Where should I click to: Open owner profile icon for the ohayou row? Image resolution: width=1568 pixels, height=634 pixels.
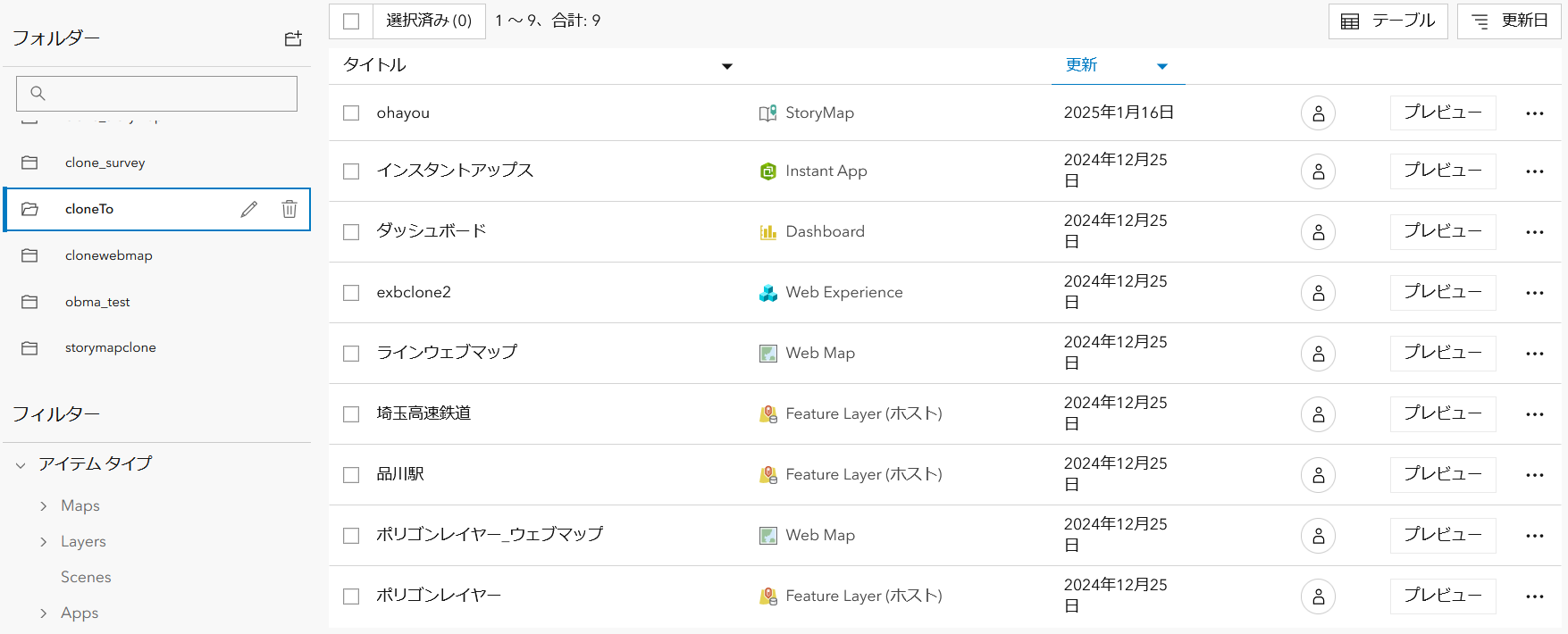click(1318, 113)
